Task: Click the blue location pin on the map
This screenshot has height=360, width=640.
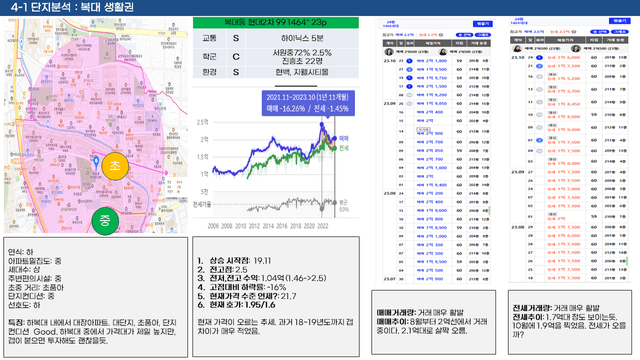Action: point(96,162)
